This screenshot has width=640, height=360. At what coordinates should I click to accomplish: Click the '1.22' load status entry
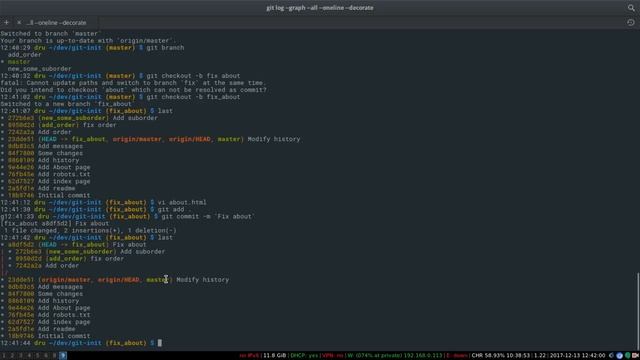click(x=540, y=356)
